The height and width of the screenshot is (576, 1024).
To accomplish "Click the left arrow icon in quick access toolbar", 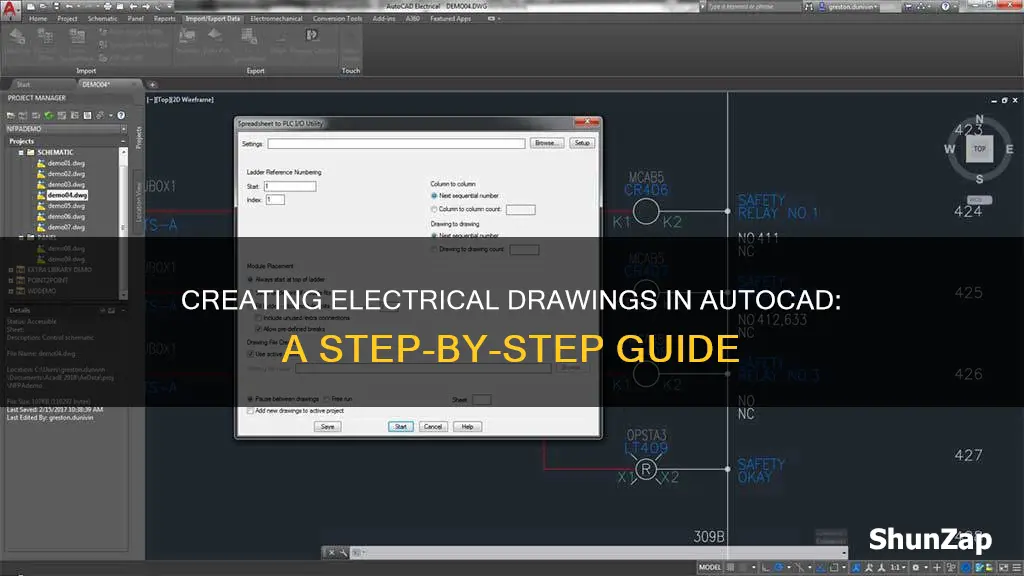I will [133, 7].
